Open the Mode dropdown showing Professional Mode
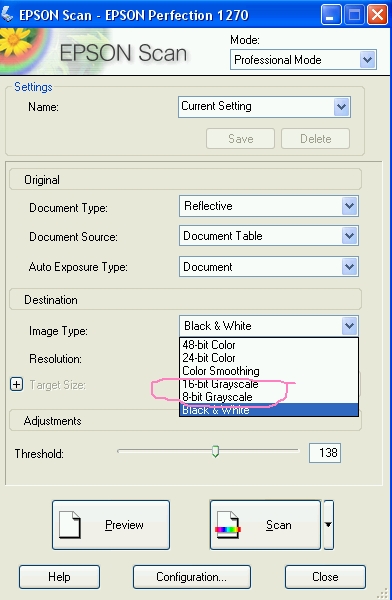The width and height of the screenshot is (392, 600). (x=303, y=60)
